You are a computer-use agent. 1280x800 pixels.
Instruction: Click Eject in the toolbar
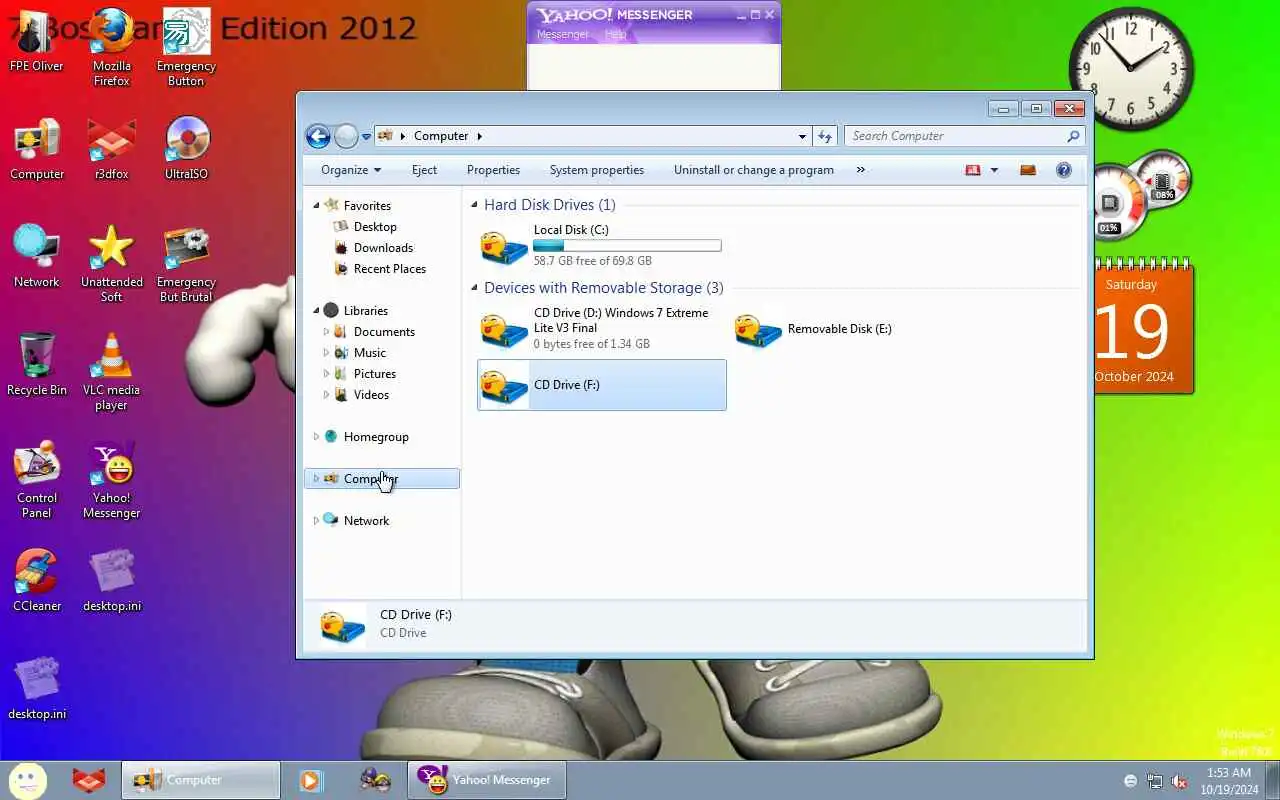tap(424, 170)
